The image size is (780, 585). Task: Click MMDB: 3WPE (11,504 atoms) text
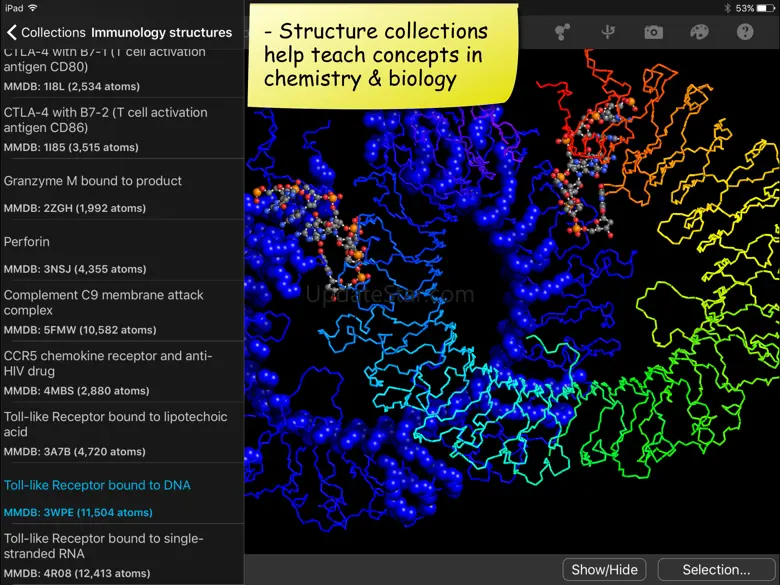pyautogui.click(x=78, y=512)
